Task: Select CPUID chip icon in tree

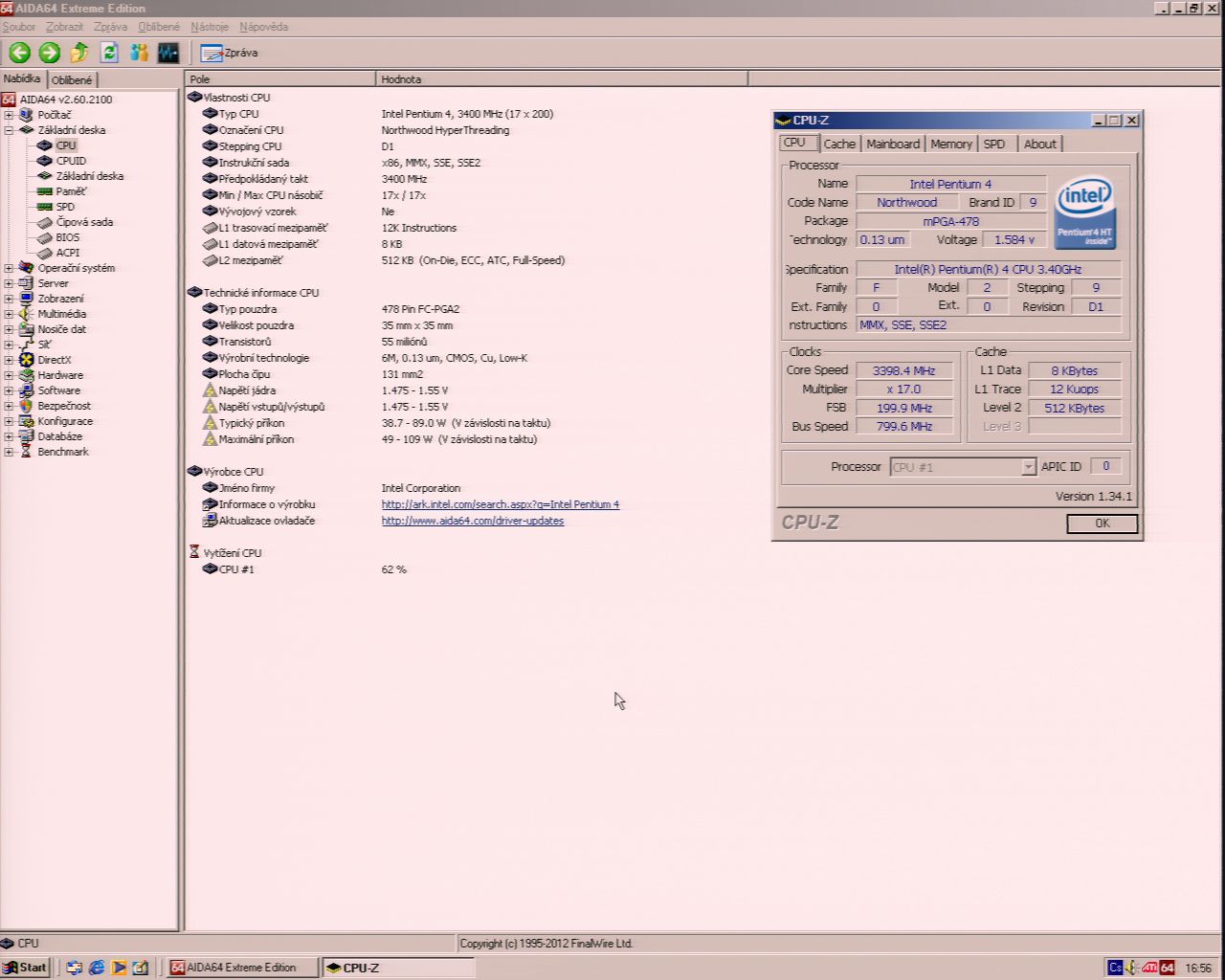Action: pyautogui.click(x=44, y=161)
